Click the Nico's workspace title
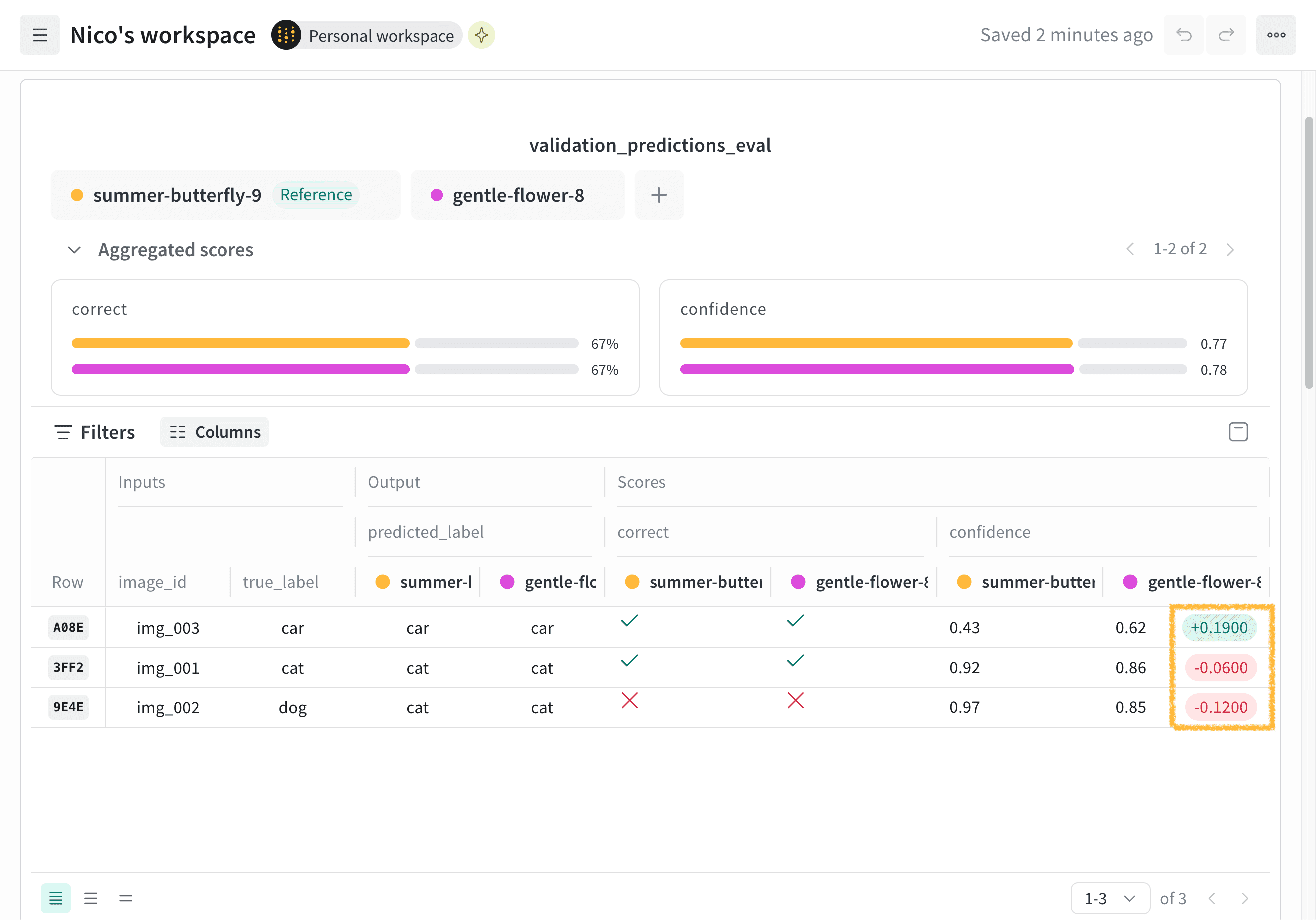1316x920 pixels. [x=163, y=35]
